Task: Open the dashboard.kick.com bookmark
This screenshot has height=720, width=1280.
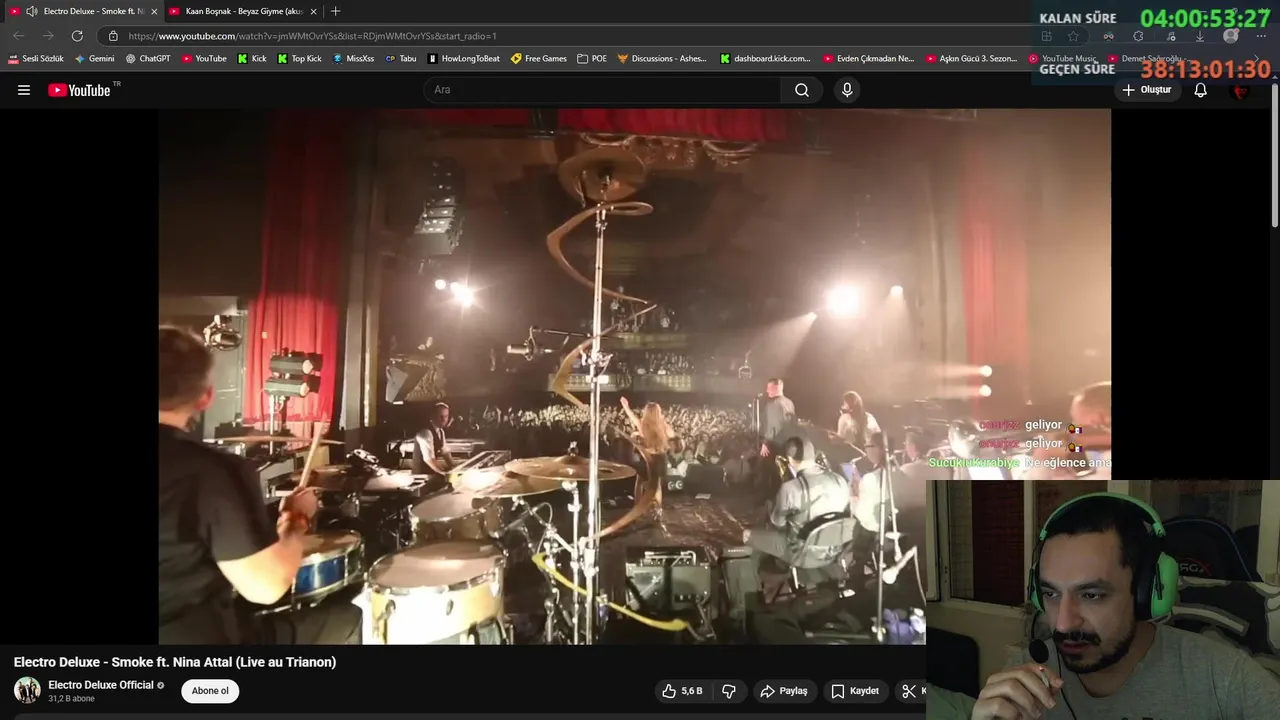Action: 765,59
